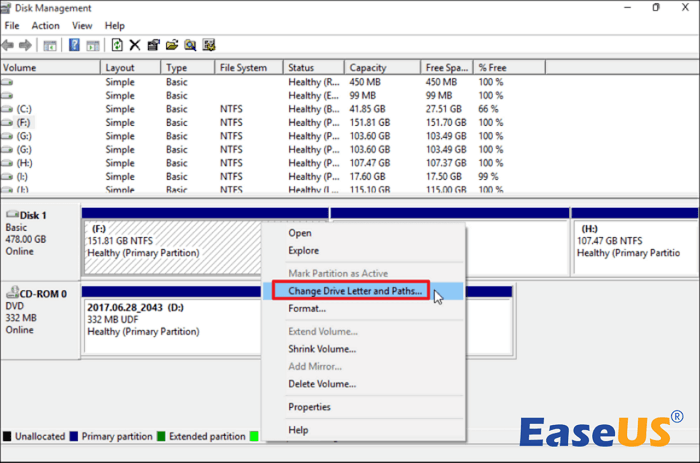
Task: Click Delete Volume in context menu
Action: (x=322, y=383)
